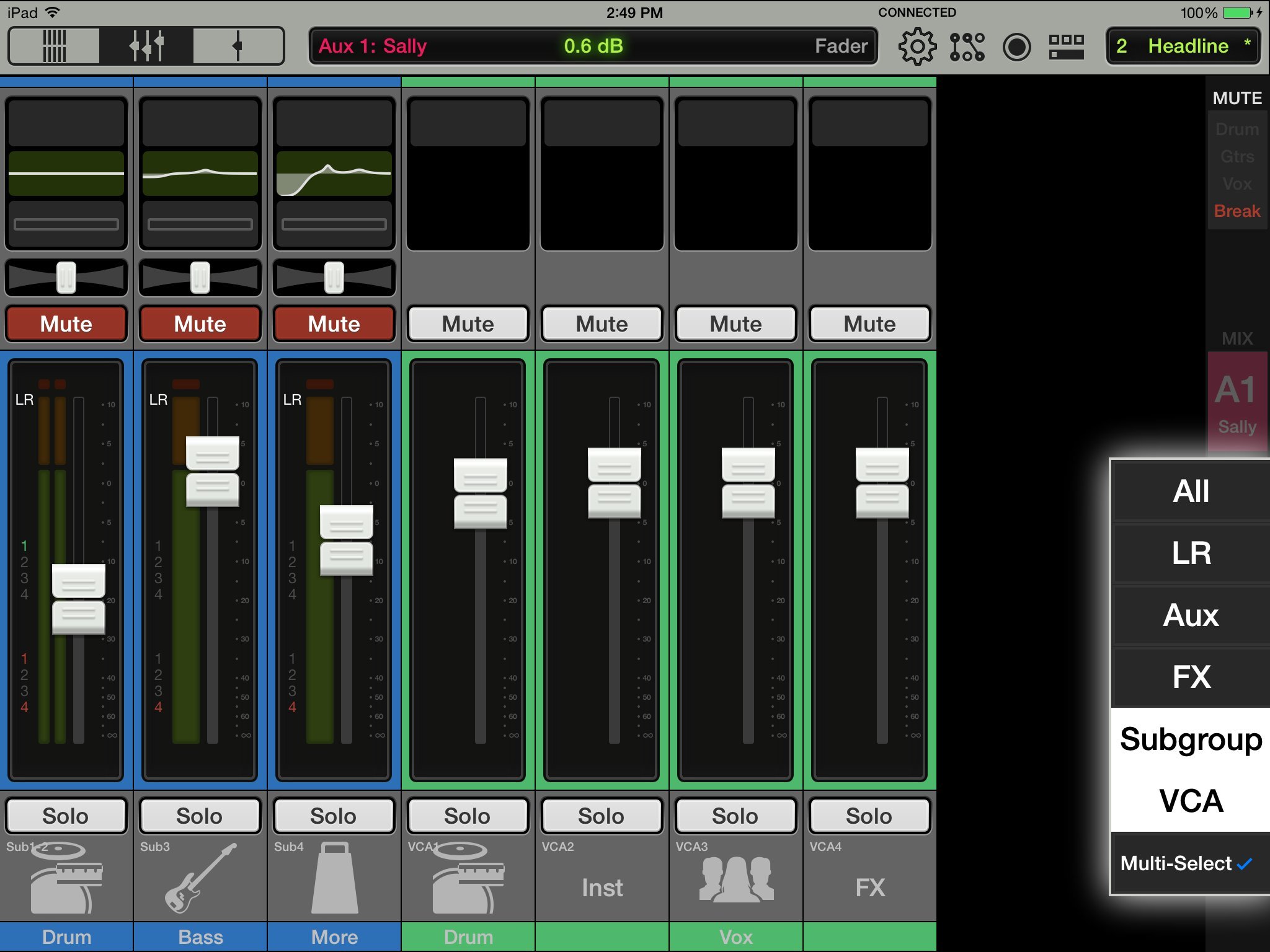Image resolution: width=1270 pixels, height=952 pixels.
Task: Tap the record circle icon
Action: tap(1016, 46)
